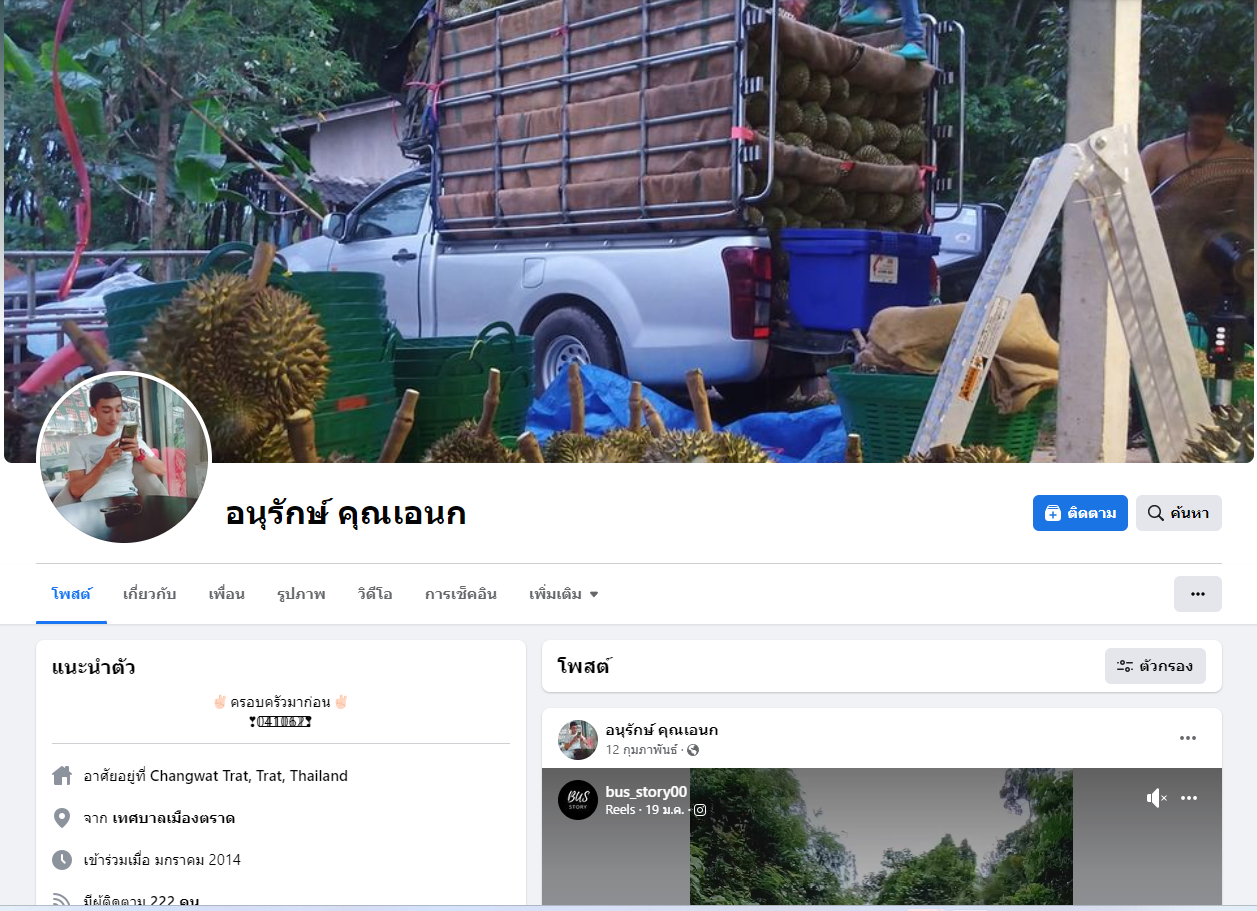Click the clock icon beside the join date
The height and width of the screenshot is (911, 1257).
click(x=62, y=860)
